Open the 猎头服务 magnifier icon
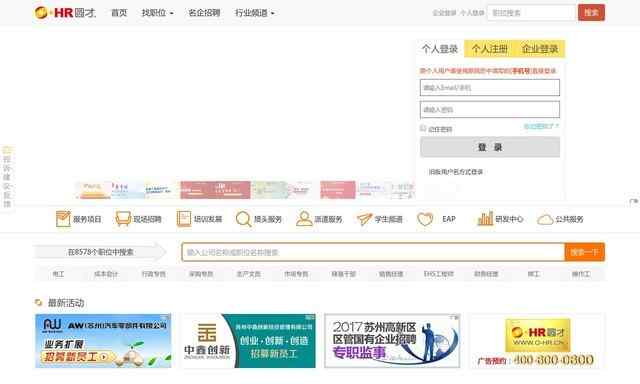Viewport: 640px width, 384px height. [243, 219]
